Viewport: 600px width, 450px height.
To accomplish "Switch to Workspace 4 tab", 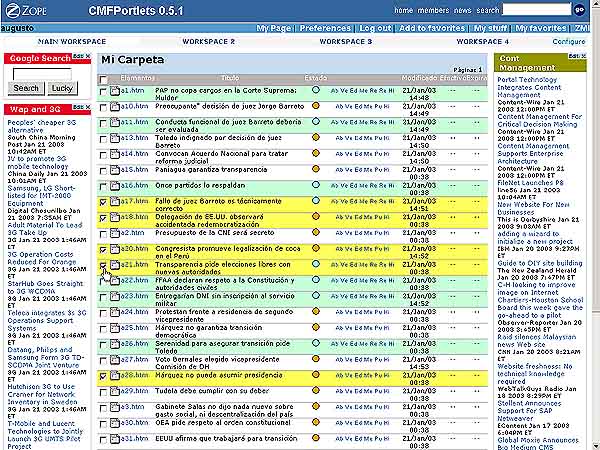I will point(482,41).
